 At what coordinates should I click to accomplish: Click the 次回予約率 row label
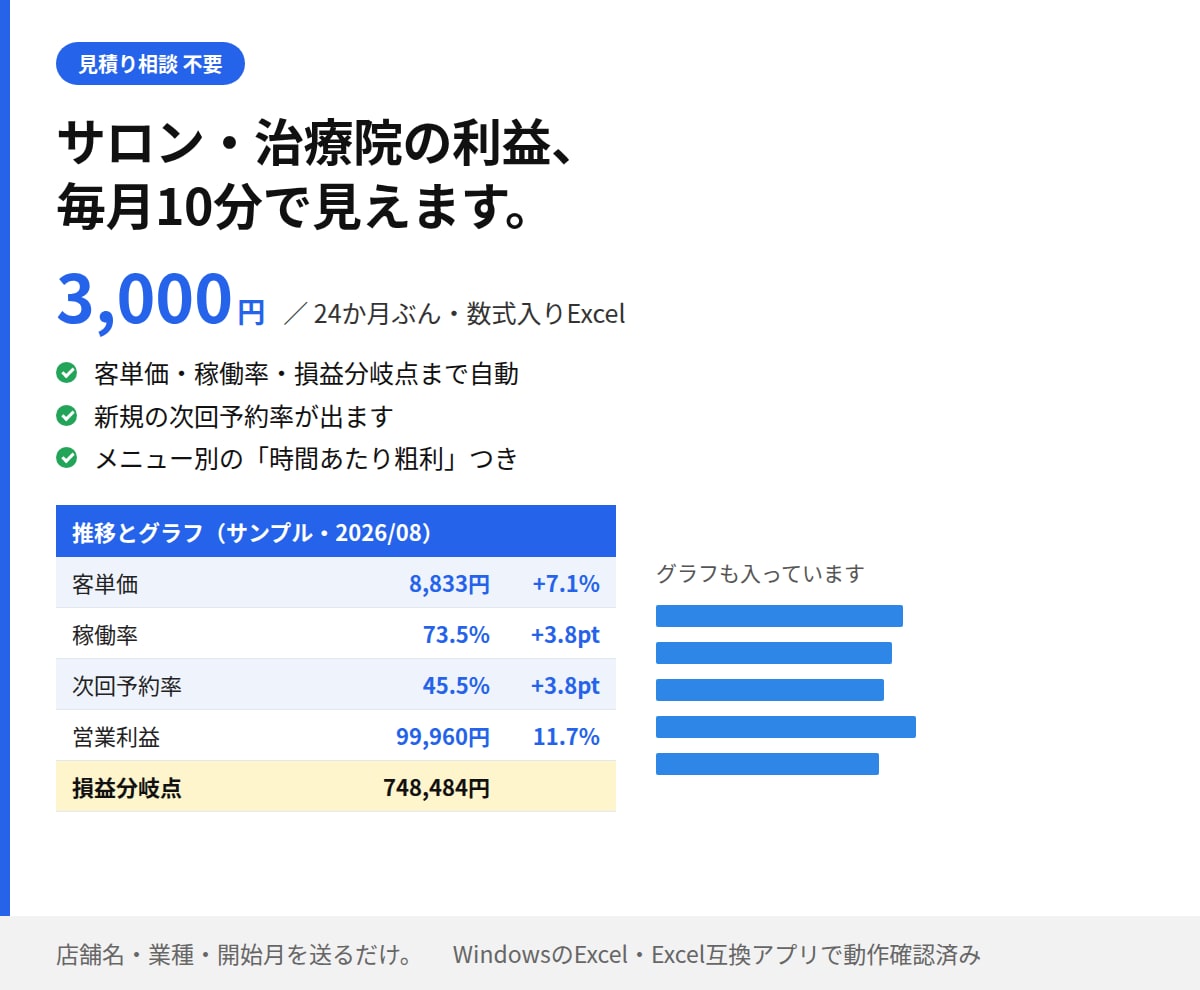tap(127, 686)
